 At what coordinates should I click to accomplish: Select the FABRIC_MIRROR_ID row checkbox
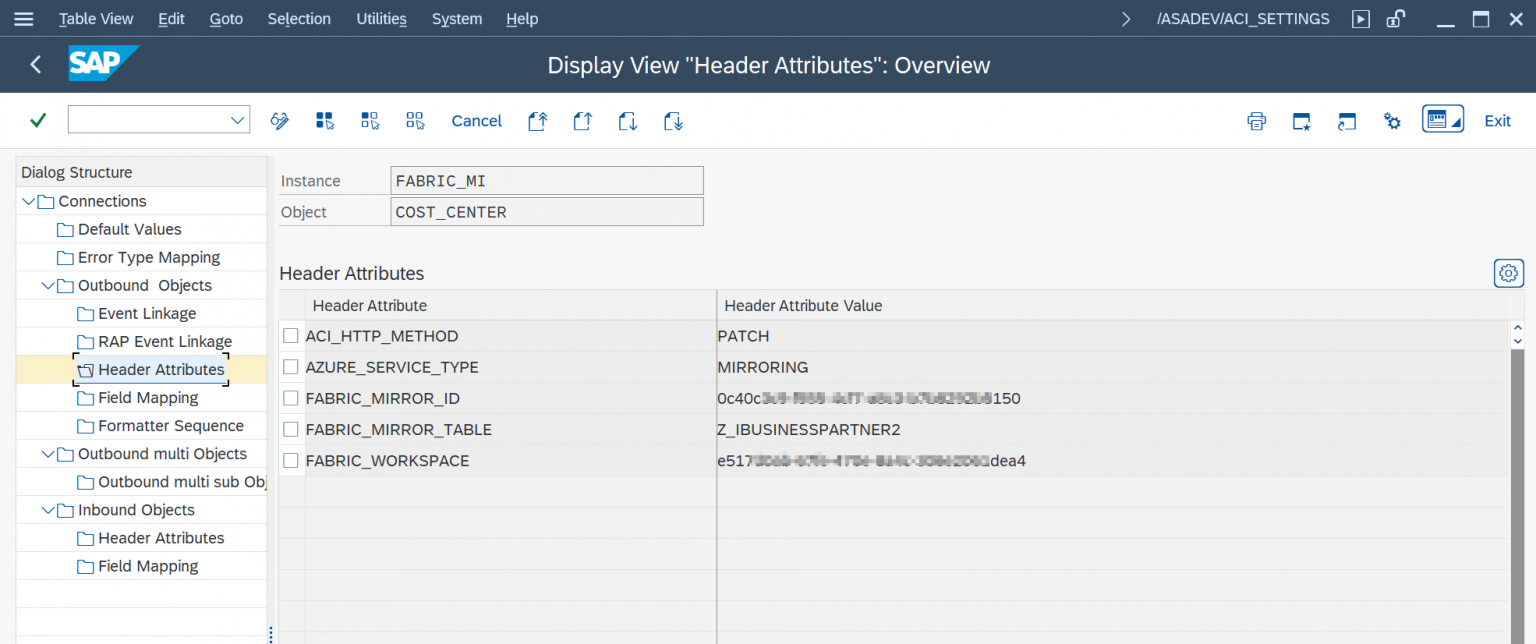(x=290, y=397)
